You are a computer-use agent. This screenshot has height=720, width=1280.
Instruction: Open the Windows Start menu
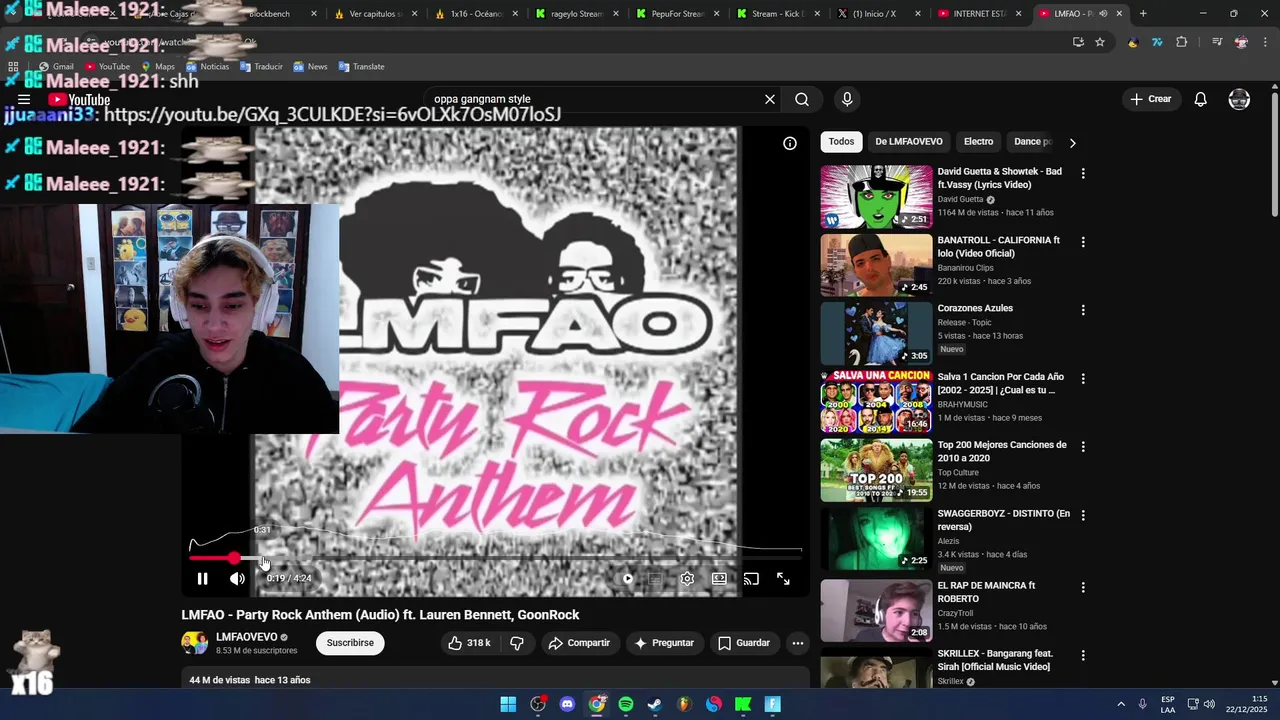click(508, 704)
